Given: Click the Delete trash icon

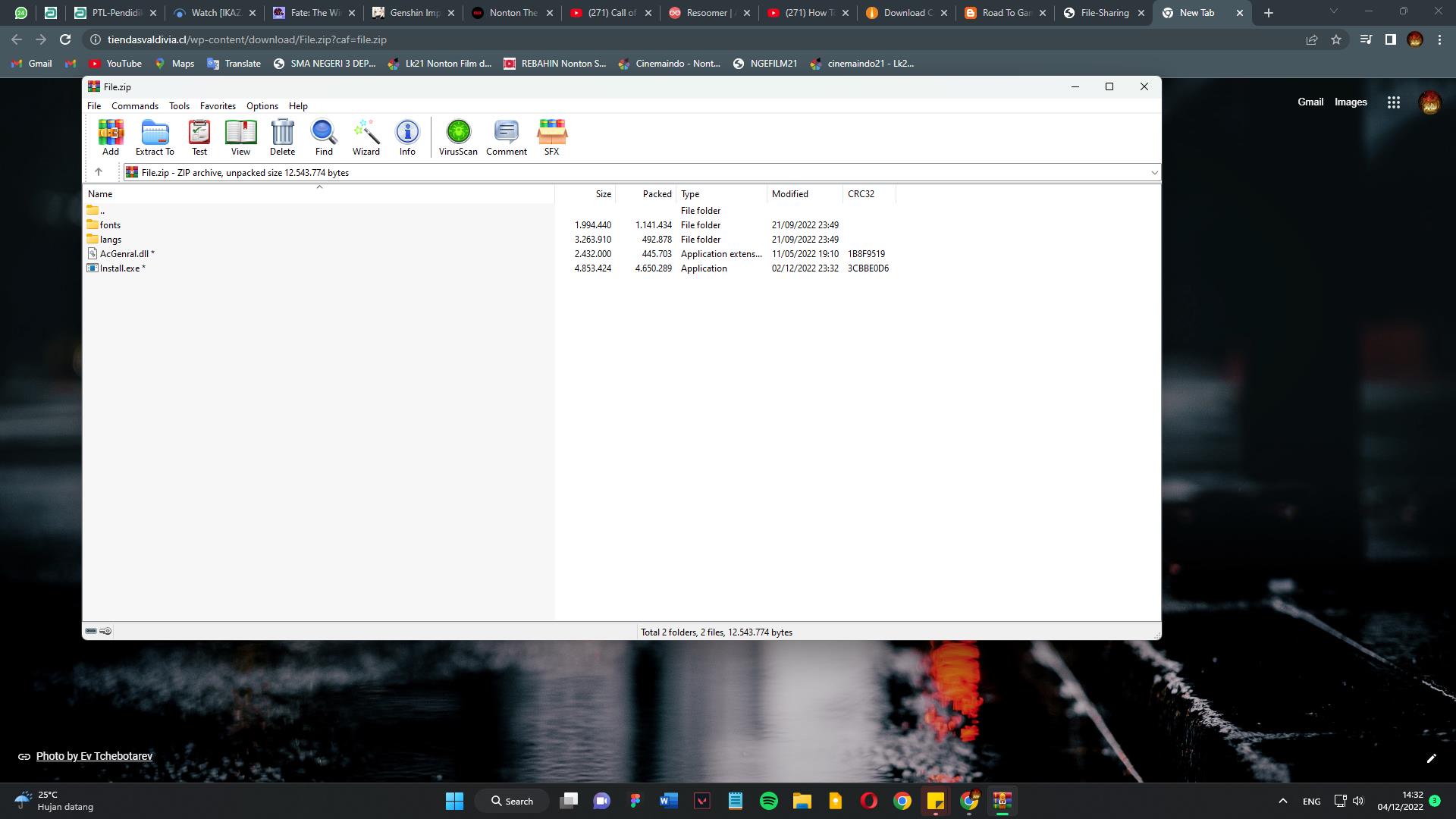Looking at the screenshot, I should tap(282, 137).
